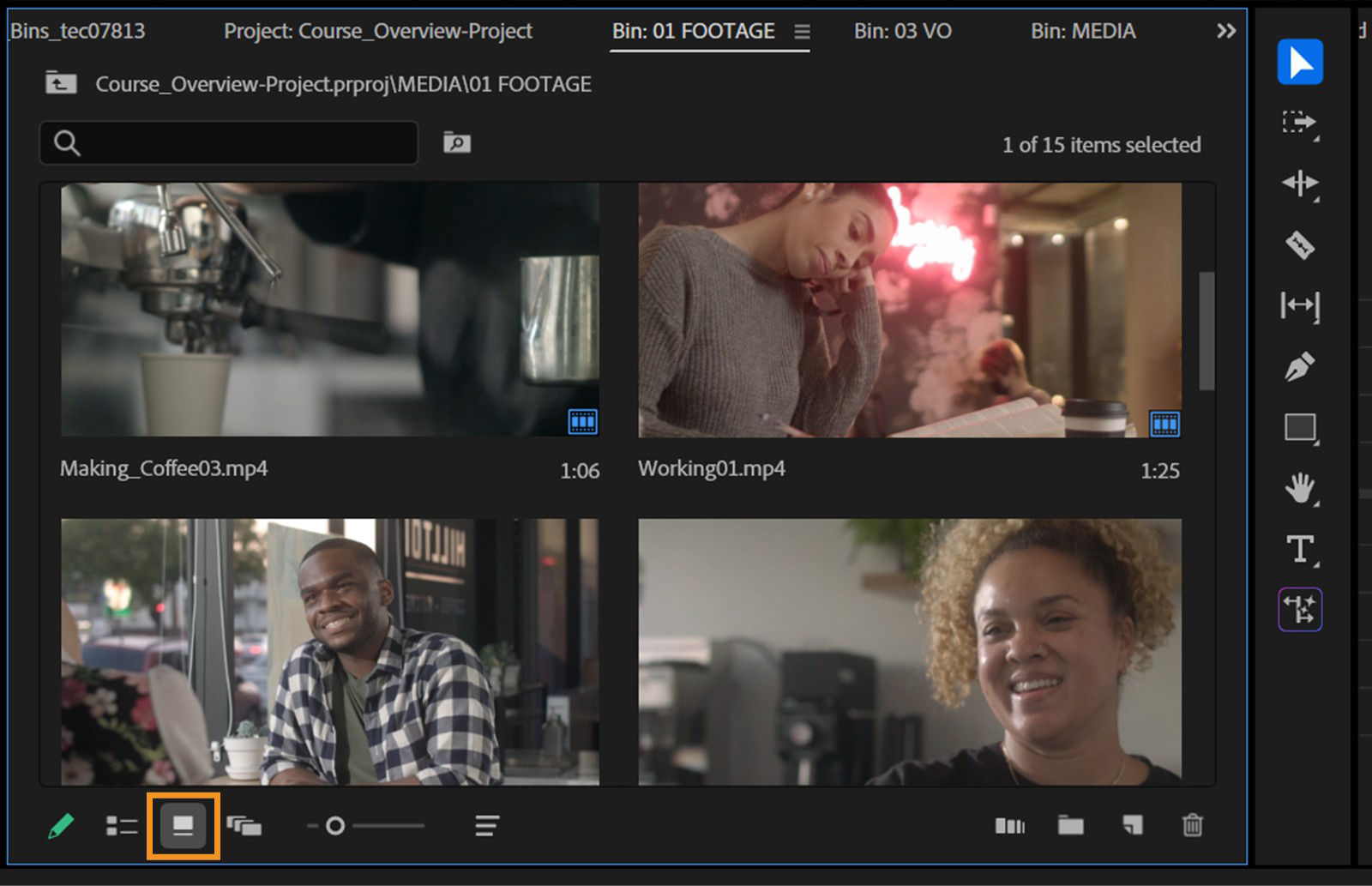Image resolution: width=1372 pixels, height=886 pixels.
Task: Reveal hidden panels with the double chevron
Action: (1227, 31)
